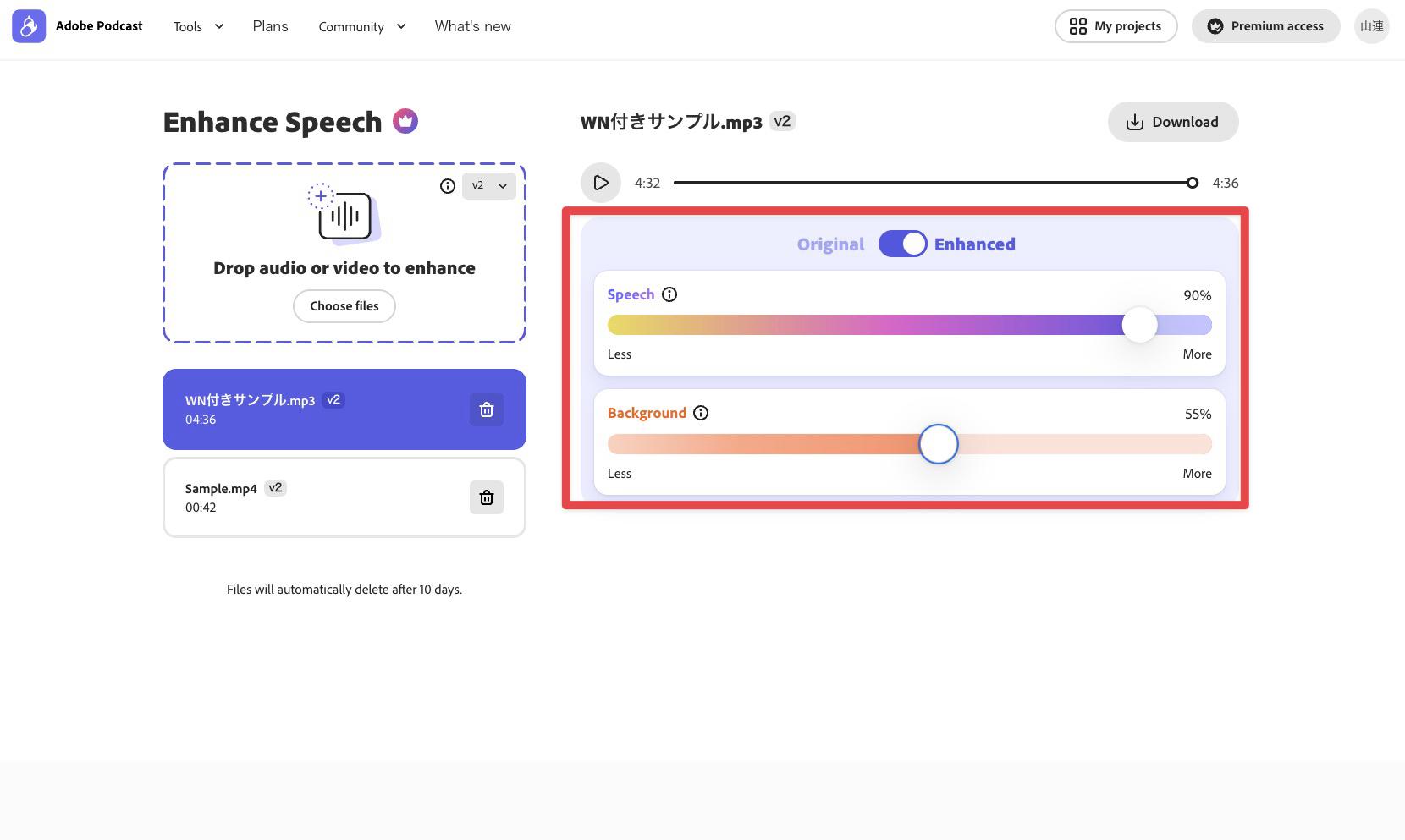Click Choose files to upload
Screen dimensions: 1405x840
(344, 306)
